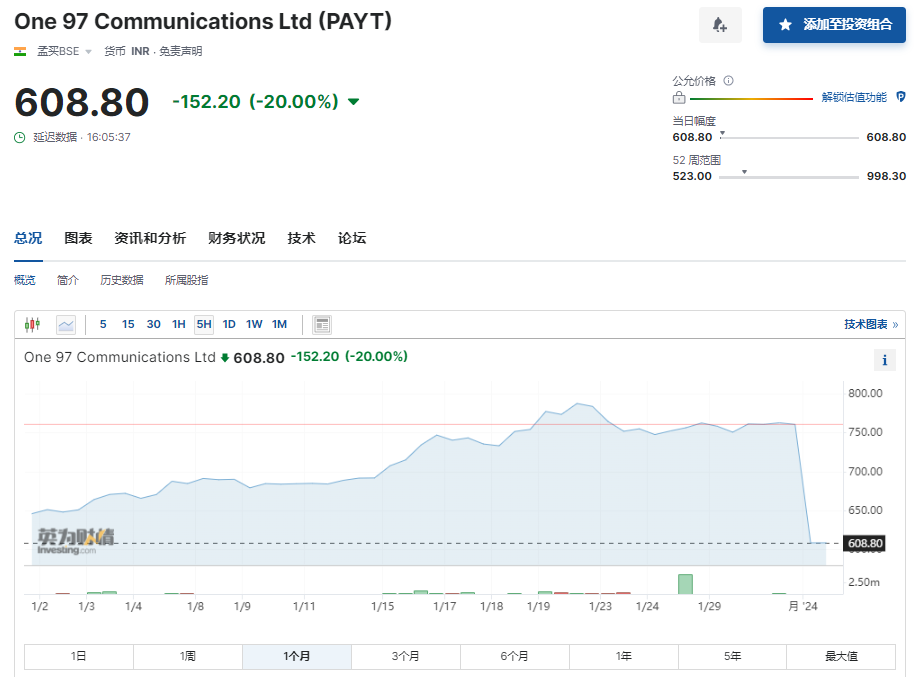Select the 1日 time range
Viewport: 914px width, 677px height.
point(79,657)
